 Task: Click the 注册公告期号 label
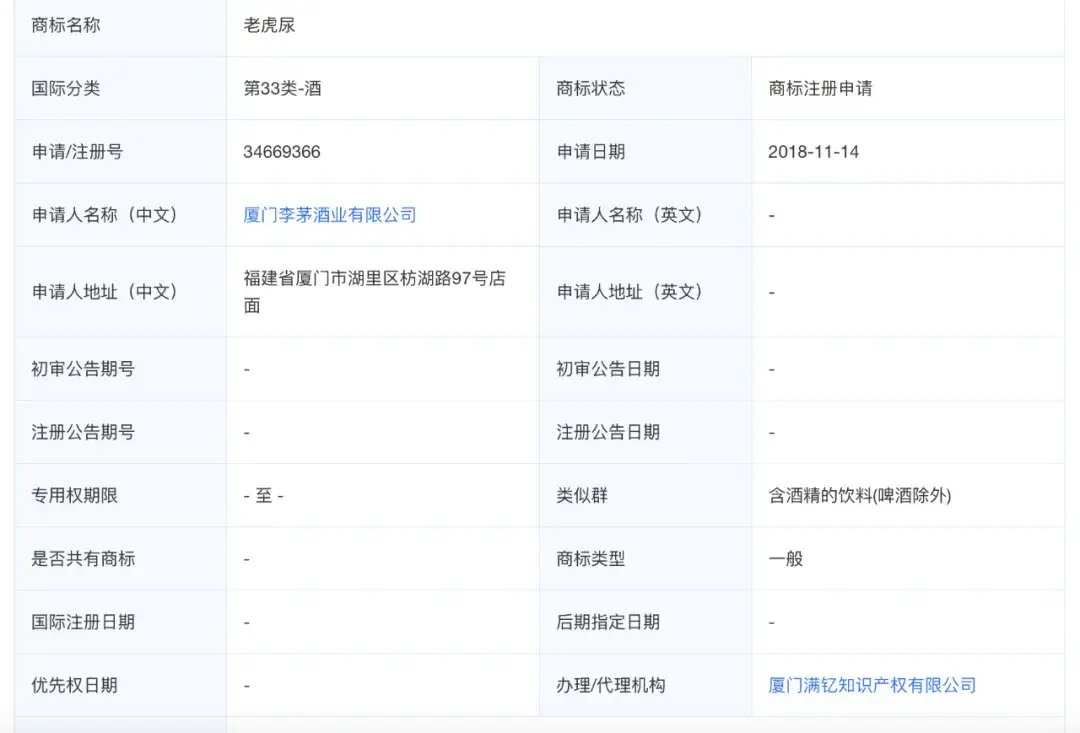click(83, 433)
